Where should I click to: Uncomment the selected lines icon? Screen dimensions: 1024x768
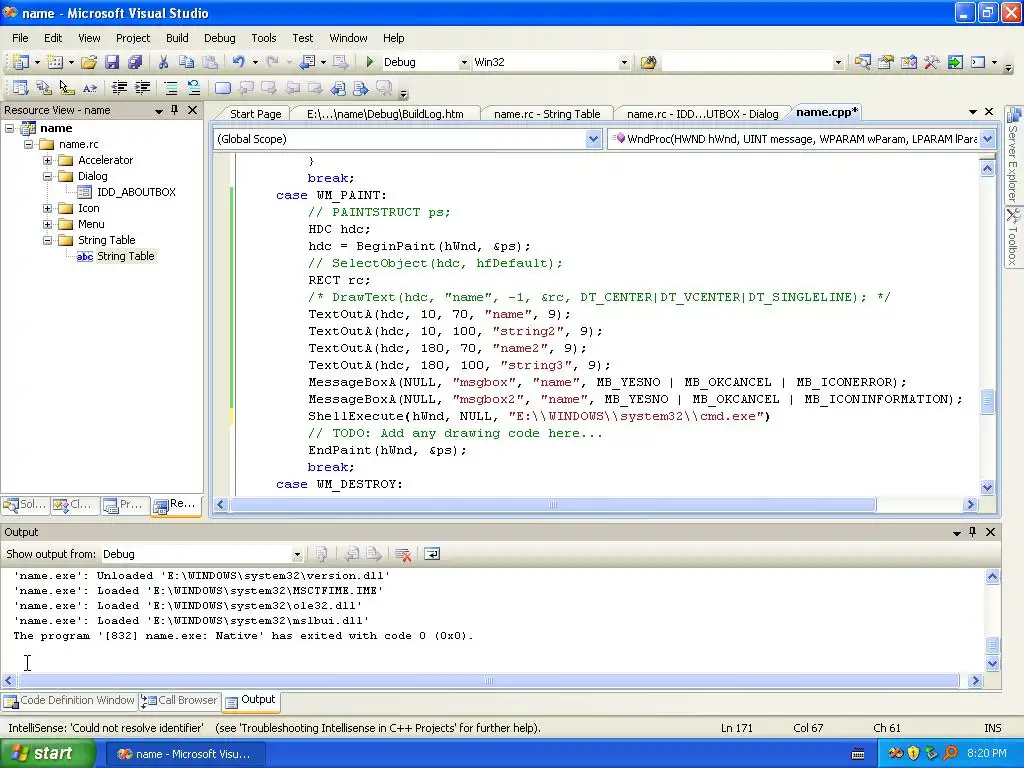pyautogui.click(x=193, y=88)
